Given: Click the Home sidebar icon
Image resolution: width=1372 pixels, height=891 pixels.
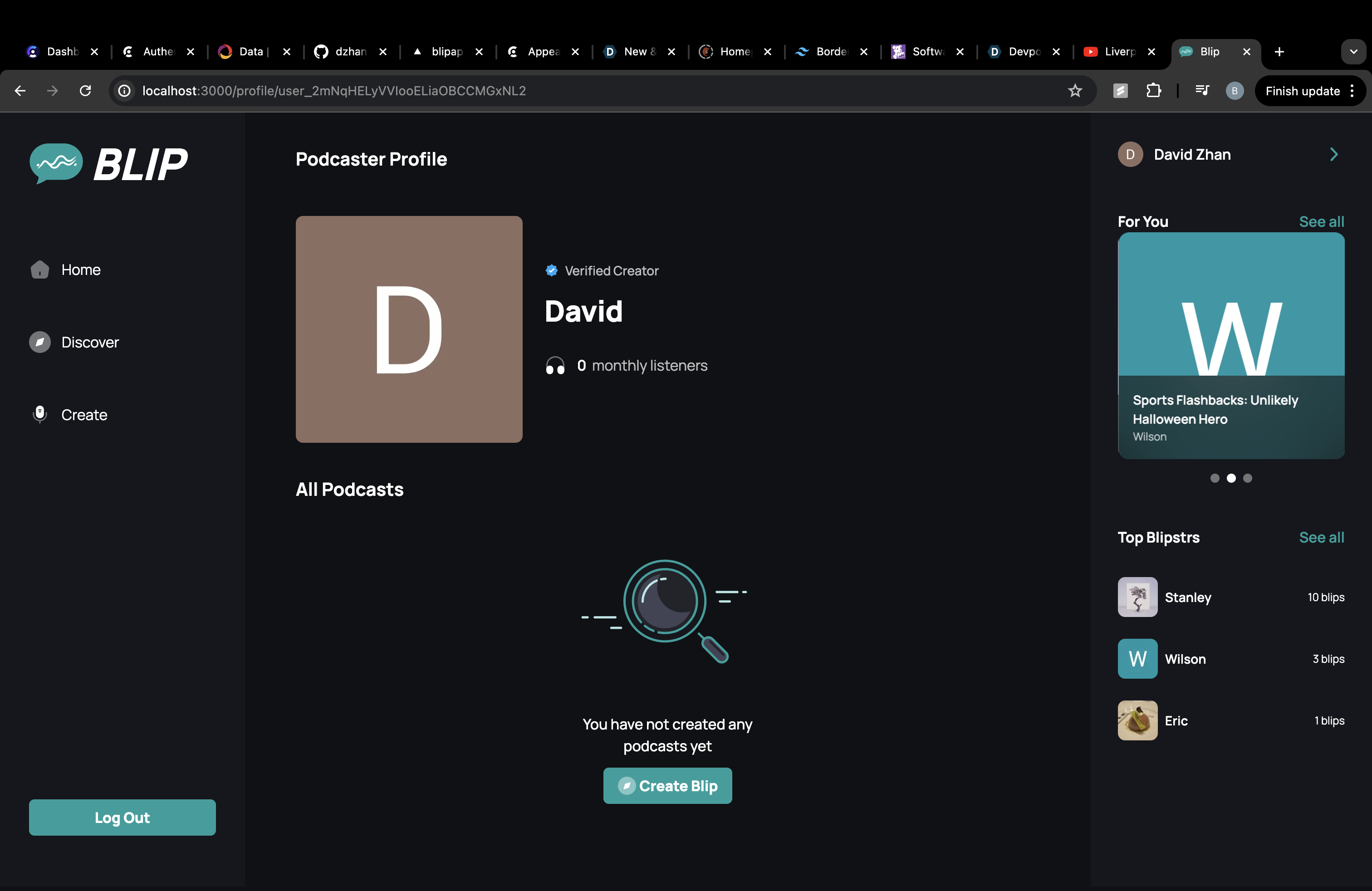Looking at the screenshot, I should pyautogui.click(x=40, y=270).
